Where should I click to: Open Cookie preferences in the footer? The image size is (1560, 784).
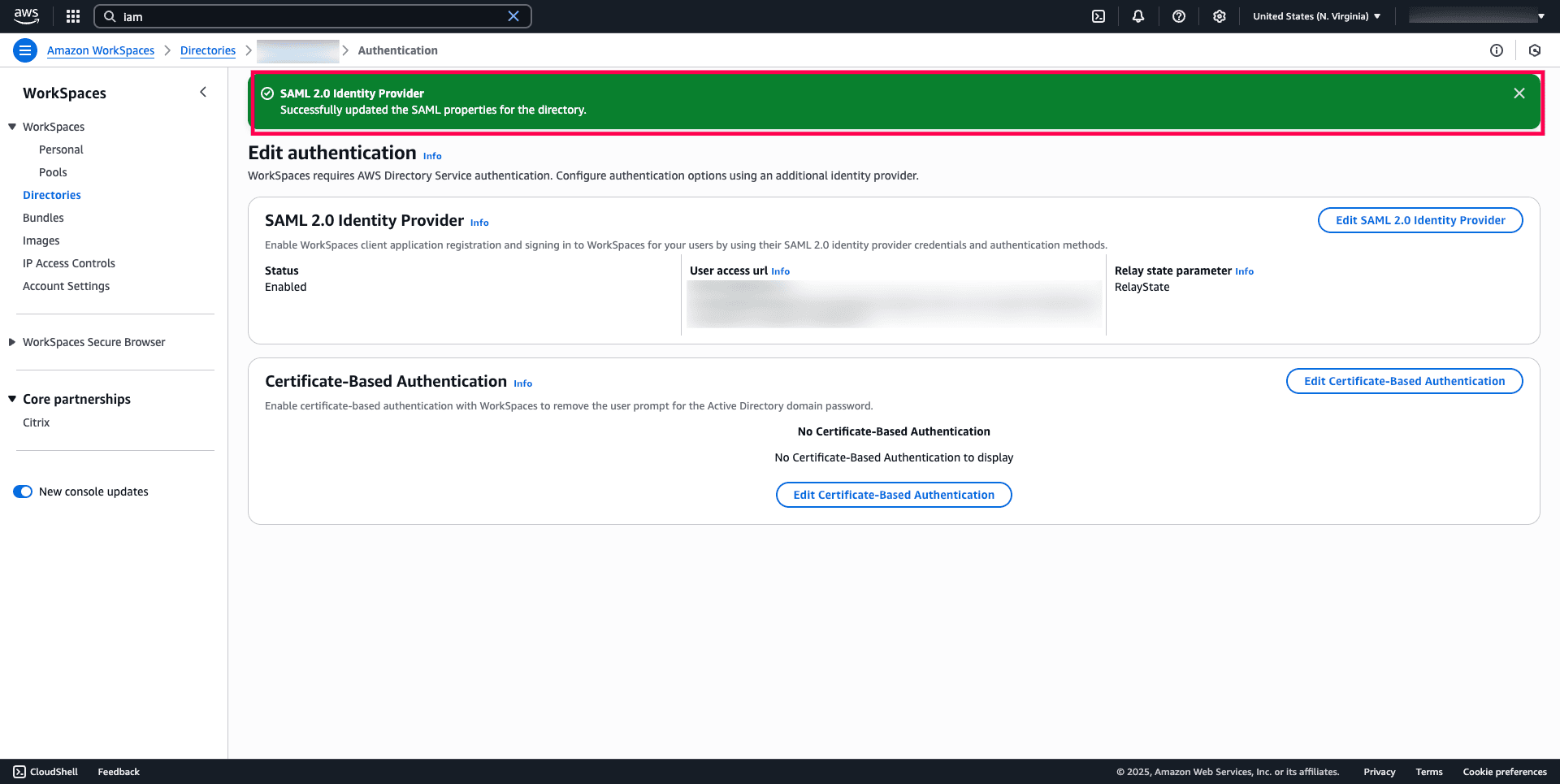pos(1505,772)
